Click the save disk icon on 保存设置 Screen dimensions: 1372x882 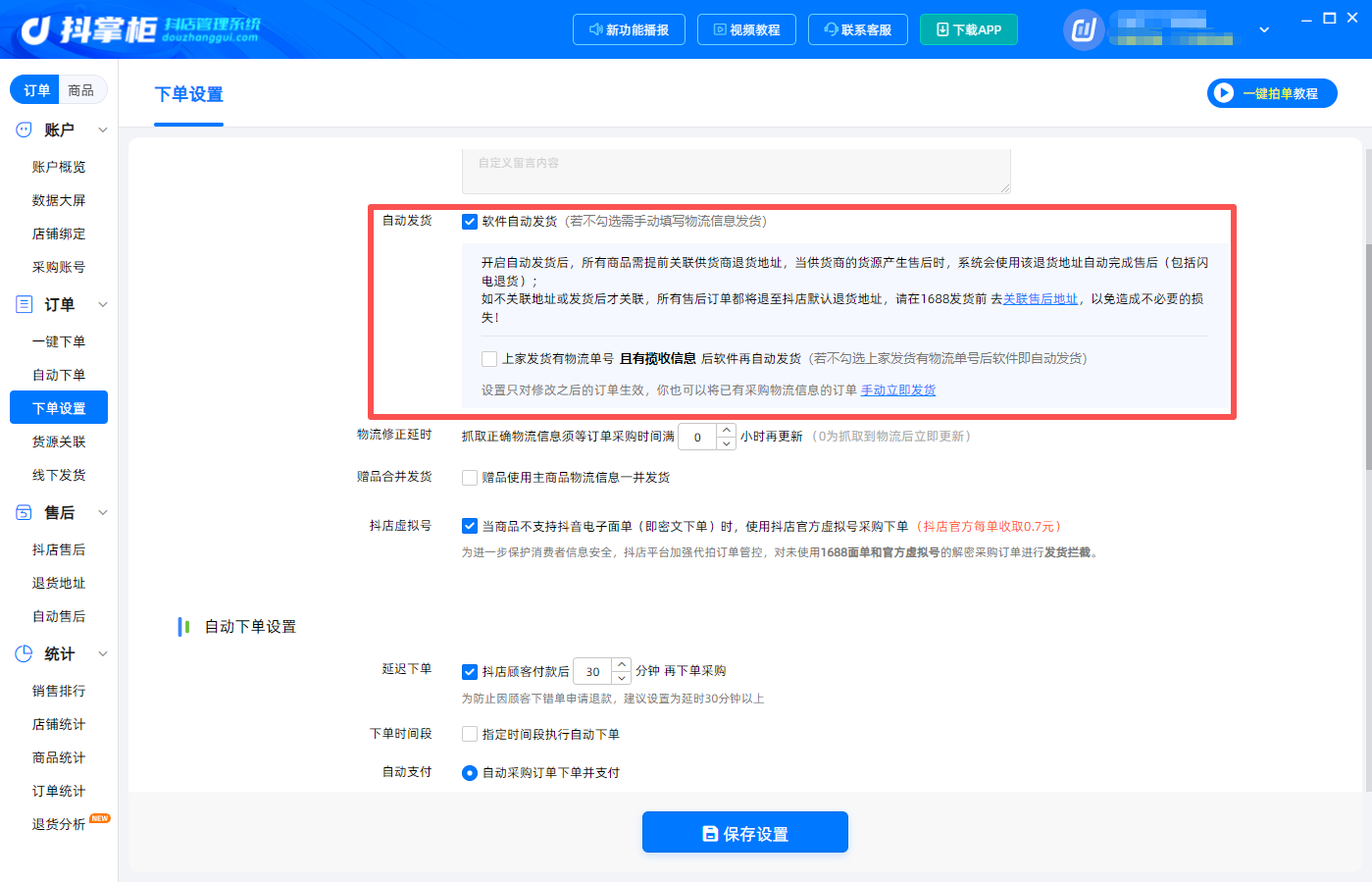(710, 833)
